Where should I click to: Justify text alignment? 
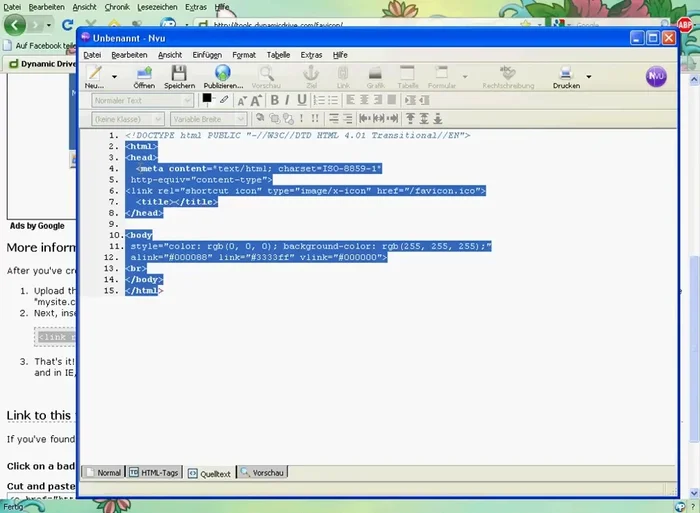392,100
